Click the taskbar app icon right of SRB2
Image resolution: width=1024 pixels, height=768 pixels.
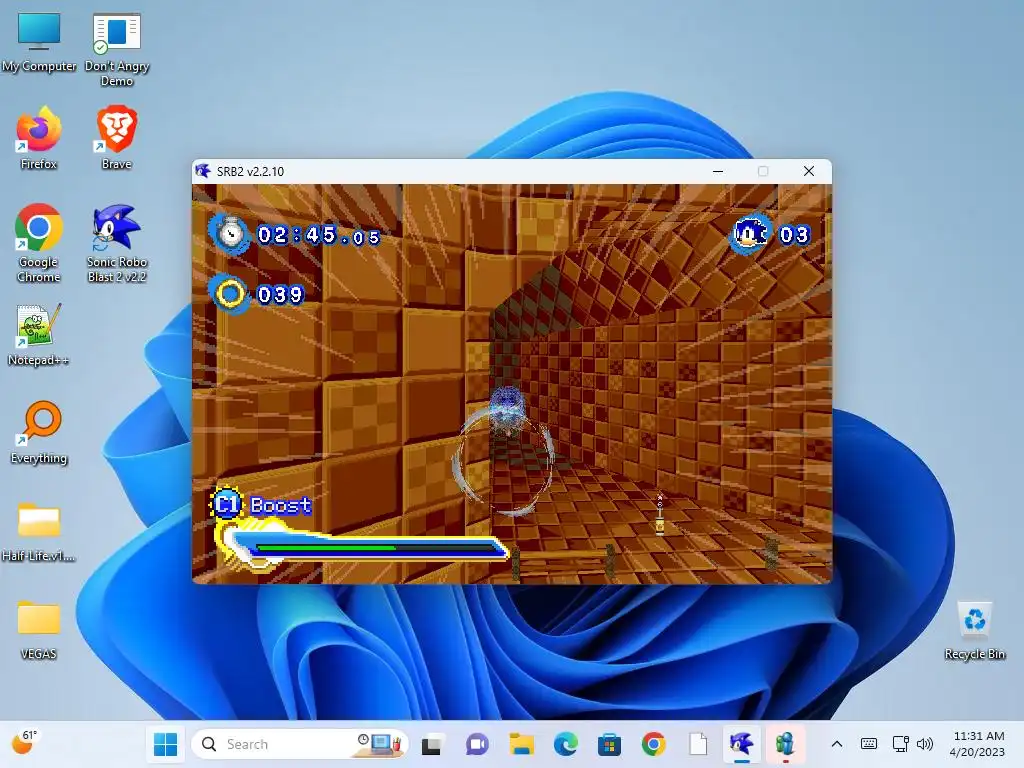pyautogui.click(x=785, y=744)
